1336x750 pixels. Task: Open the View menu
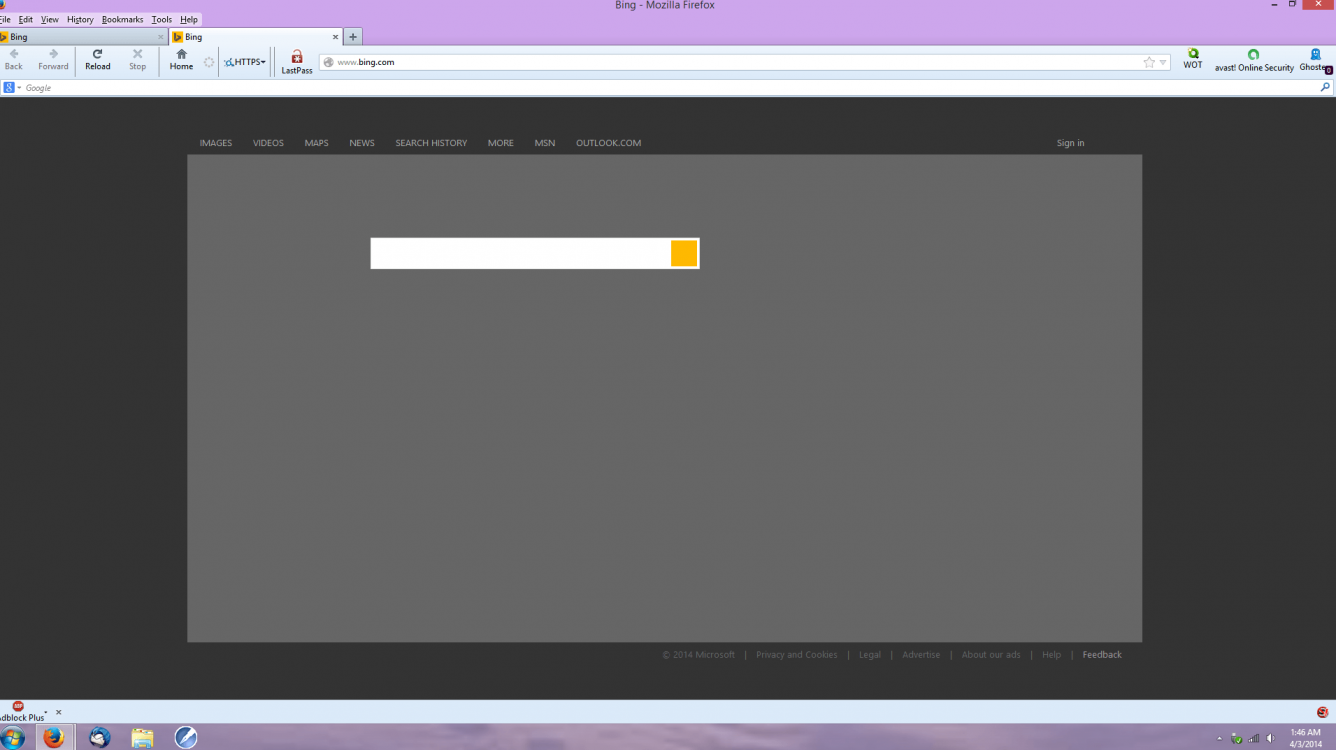point(49,19)
